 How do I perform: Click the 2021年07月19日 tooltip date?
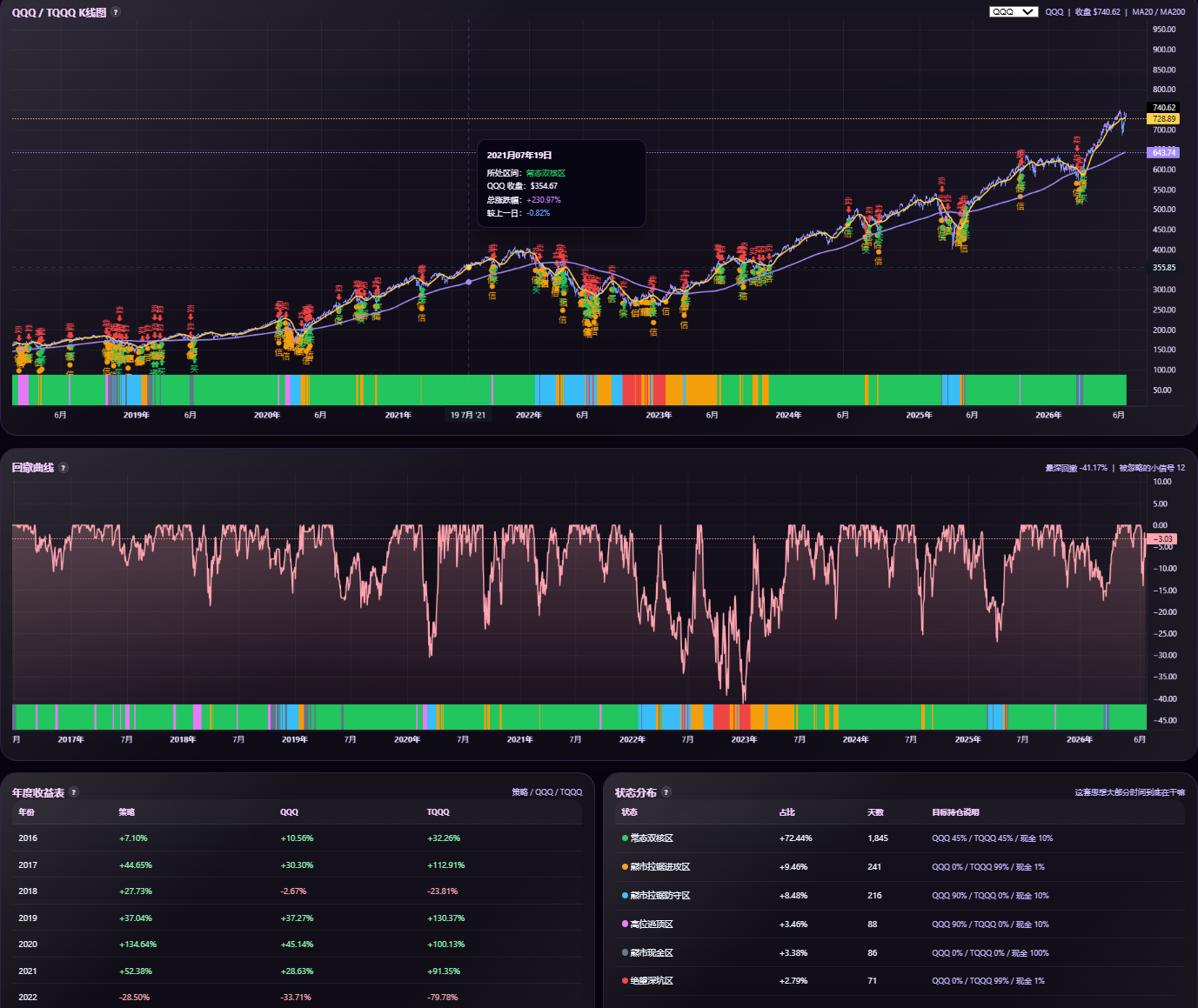coord(519,156)
